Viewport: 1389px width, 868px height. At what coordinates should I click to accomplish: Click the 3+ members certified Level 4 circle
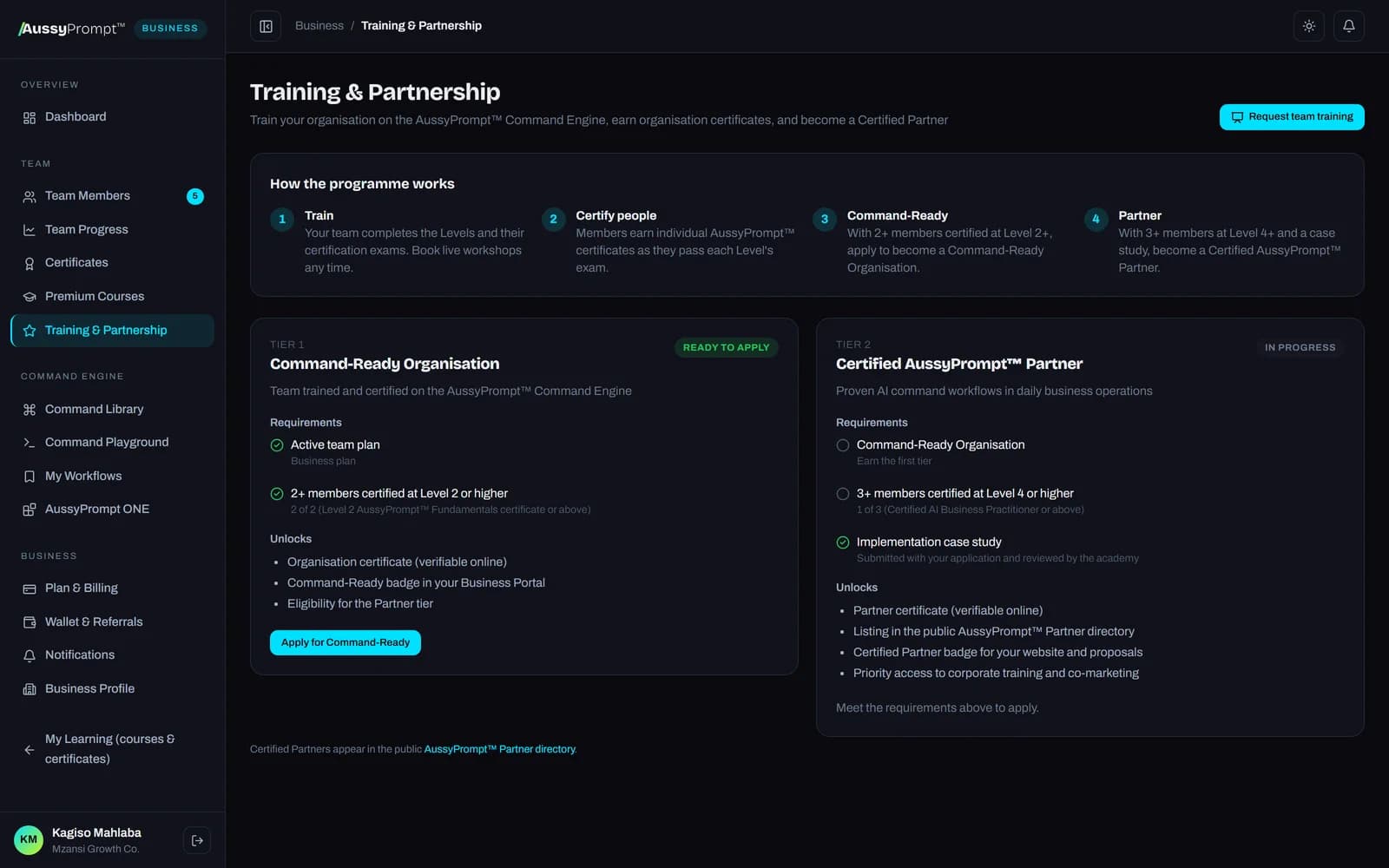[843, 494]
